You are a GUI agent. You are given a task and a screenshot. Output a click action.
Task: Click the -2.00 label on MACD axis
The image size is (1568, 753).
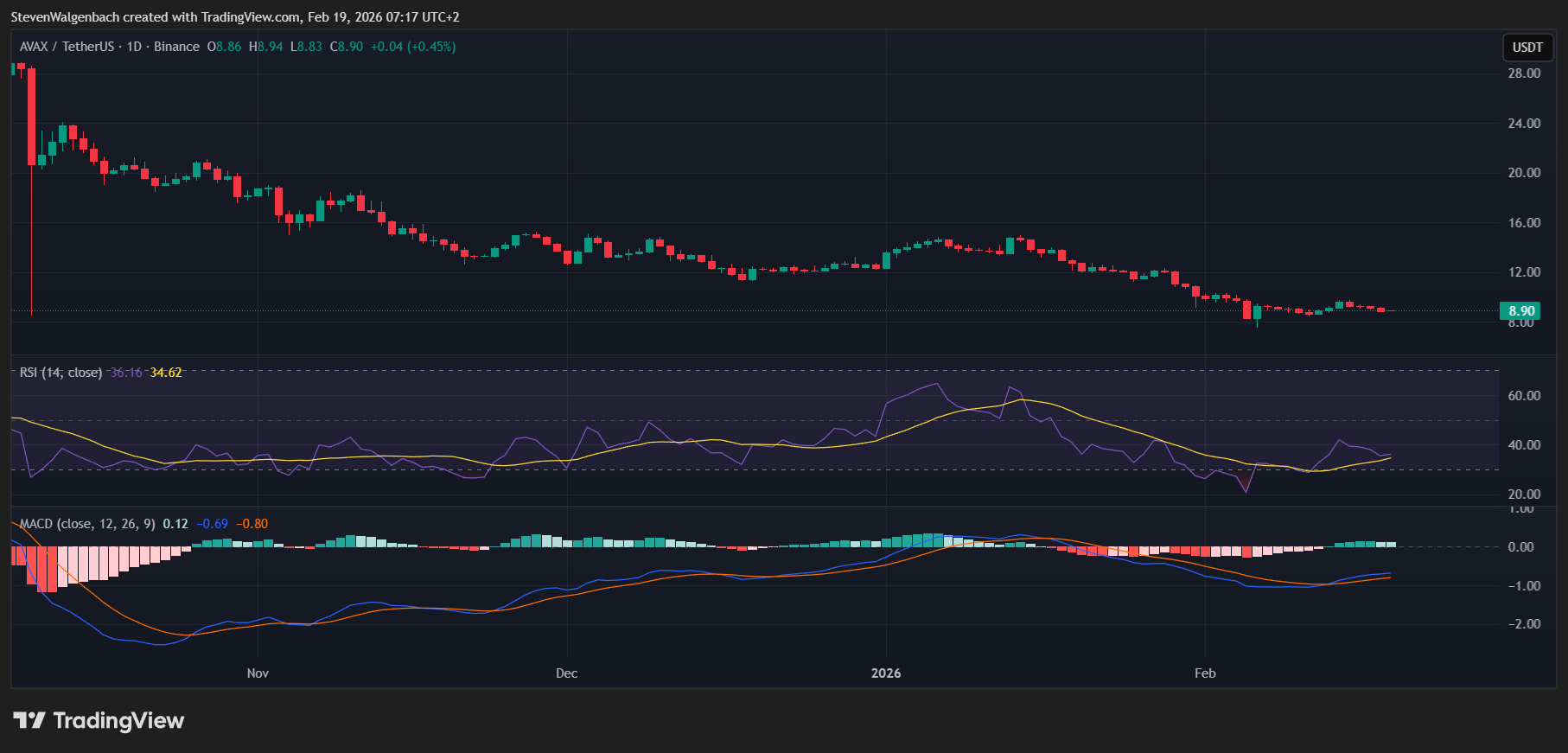click(1524, 624)
